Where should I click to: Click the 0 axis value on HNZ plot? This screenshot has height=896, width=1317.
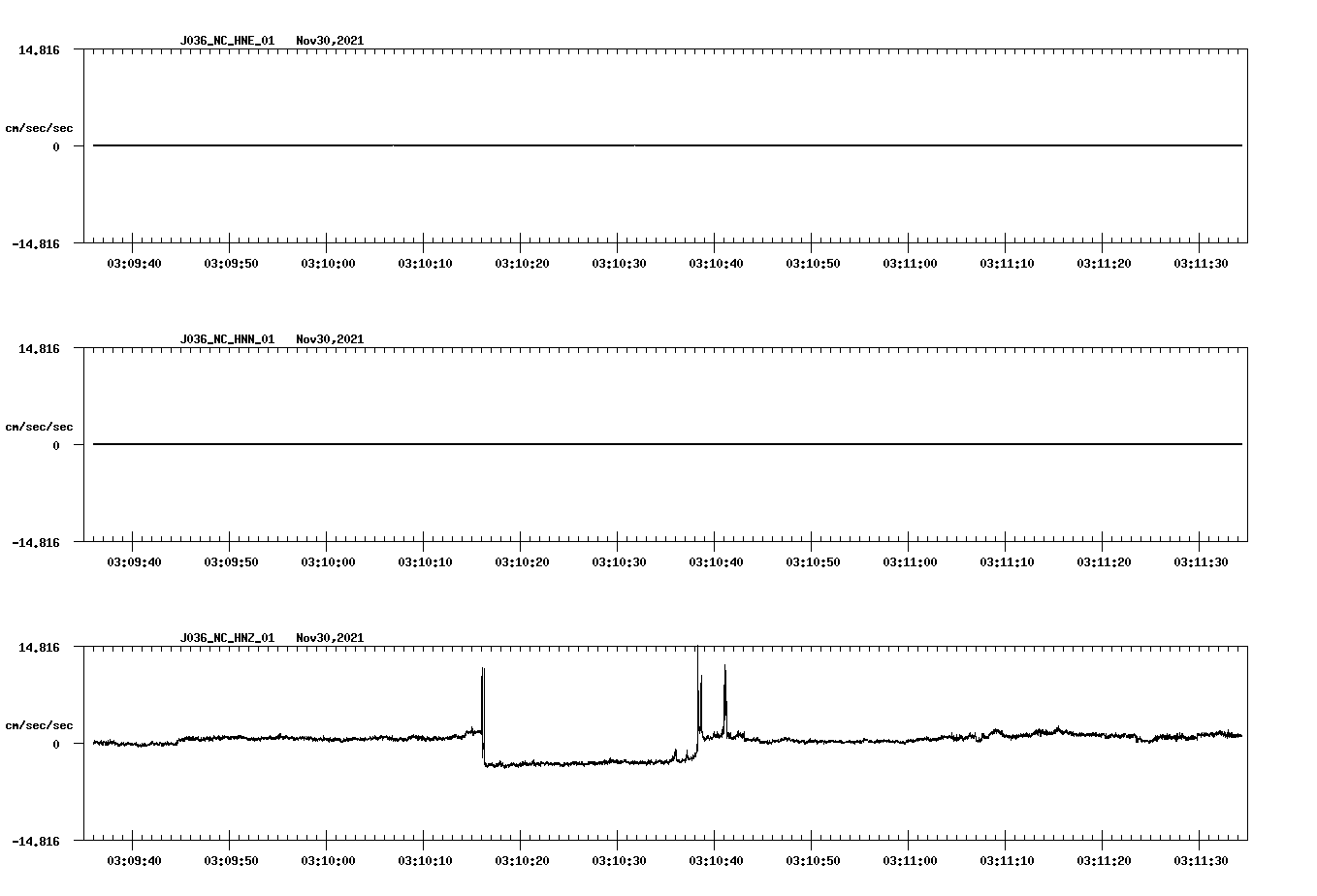click(56, 745)
